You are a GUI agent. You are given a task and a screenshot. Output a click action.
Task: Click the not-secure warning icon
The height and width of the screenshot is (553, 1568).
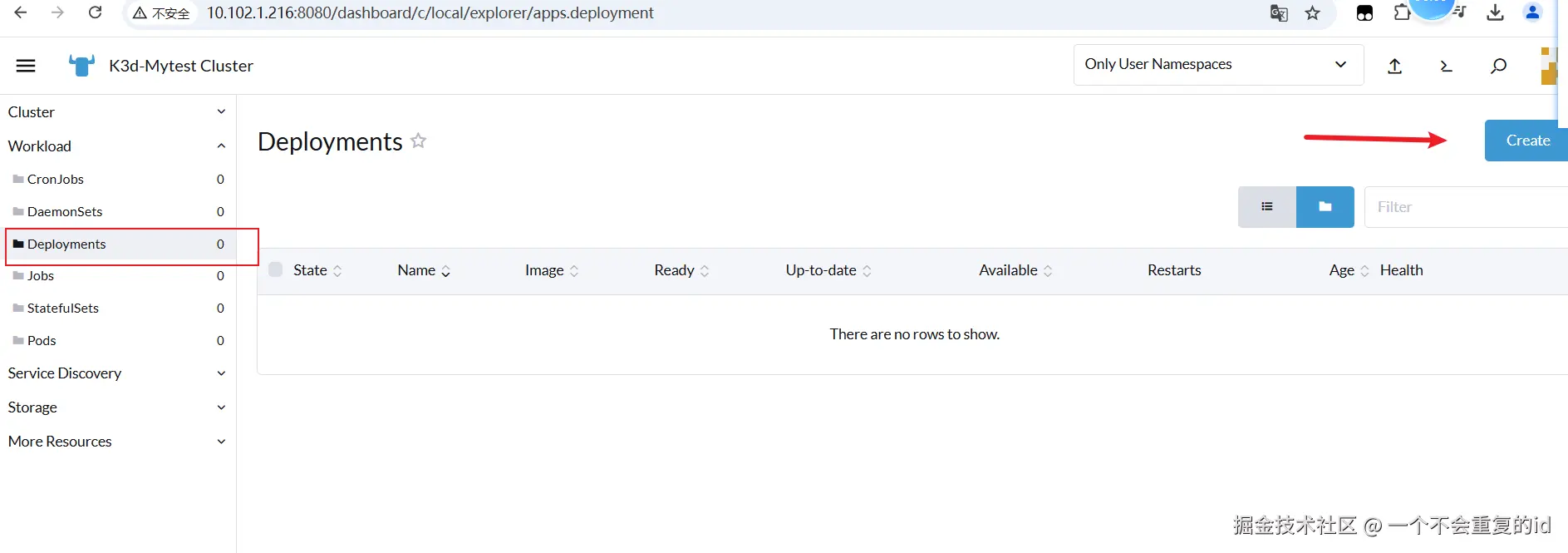tap(140, 13)
